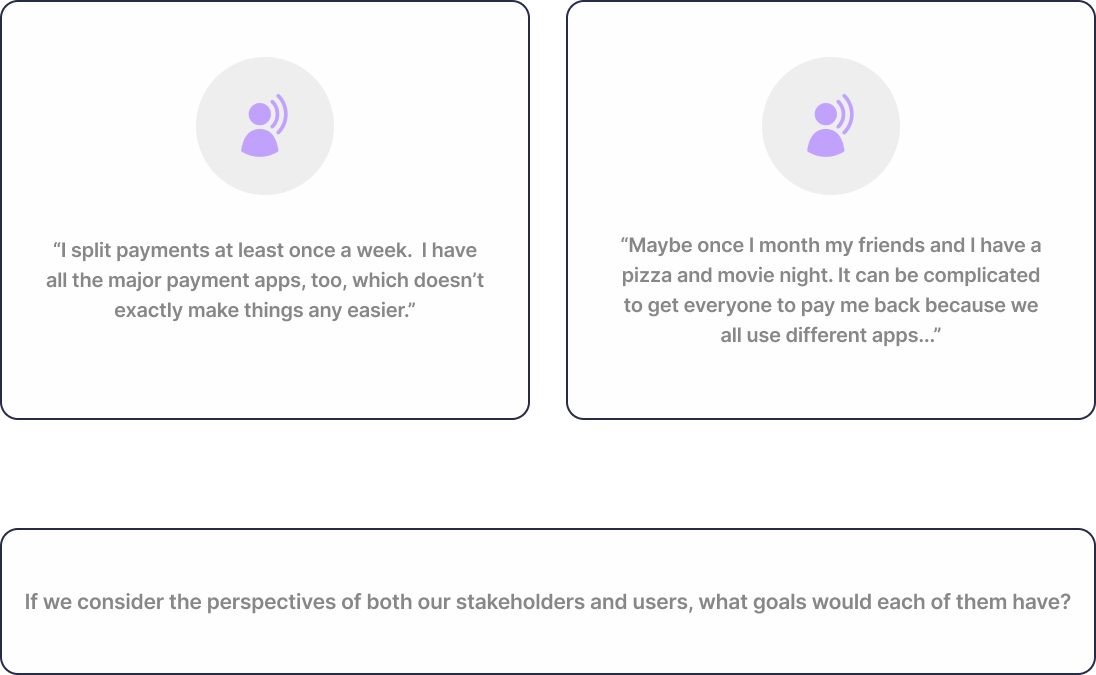
Task: Click the sound waves on the left purple icon
Action: coord(279,113)
